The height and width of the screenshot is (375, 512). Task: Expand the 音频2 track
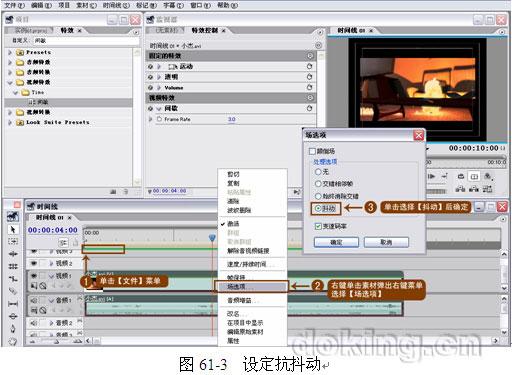coord(51,323)
